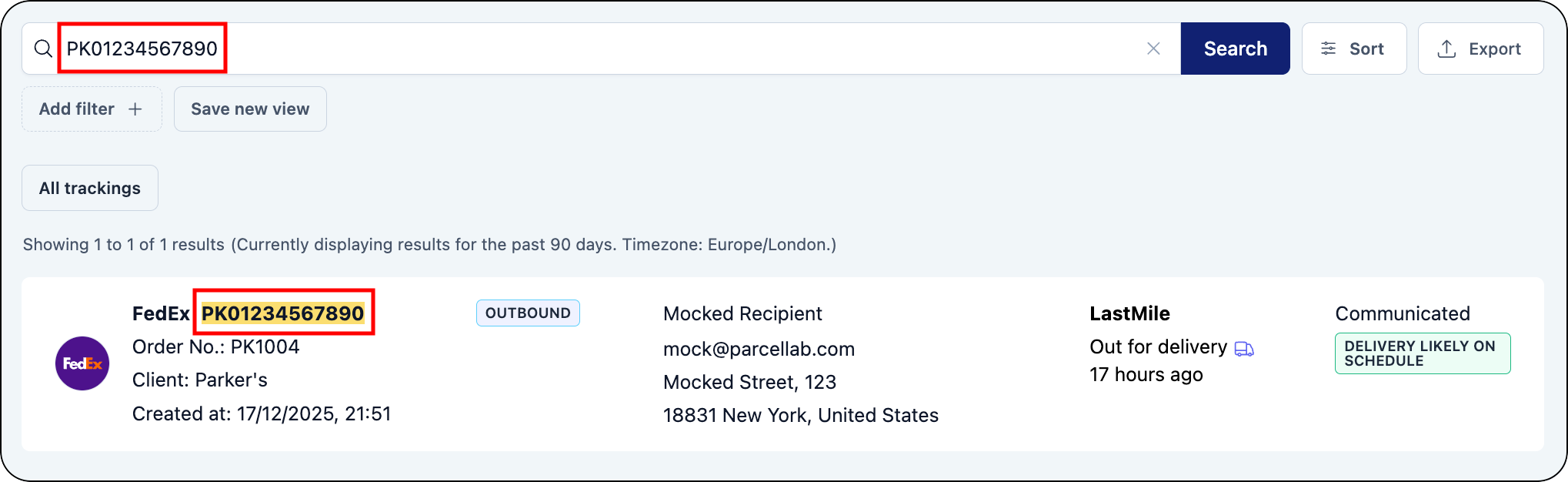The width and height of the screenshot is (1568, 482).
Task: Open the Sort options
Action: [1353, 49]
